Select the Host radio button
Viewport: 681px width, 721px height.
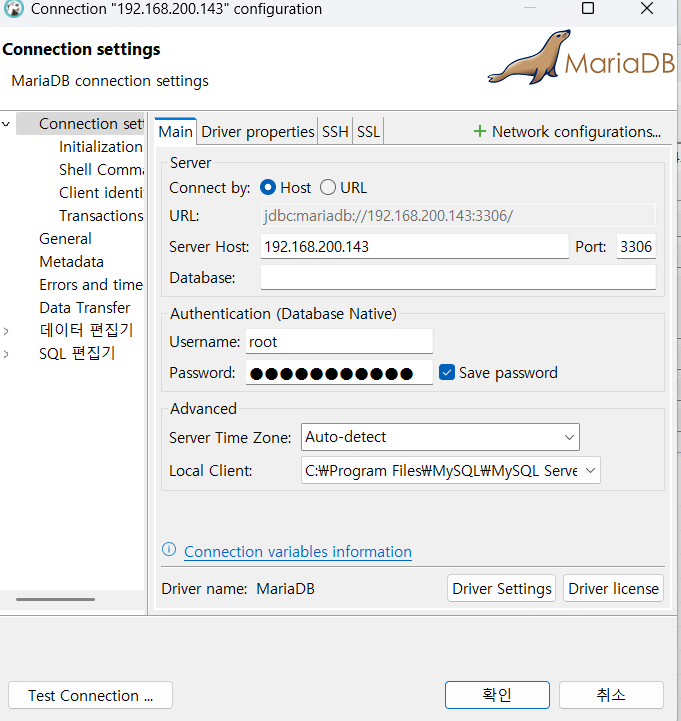[x=268, y=188]
